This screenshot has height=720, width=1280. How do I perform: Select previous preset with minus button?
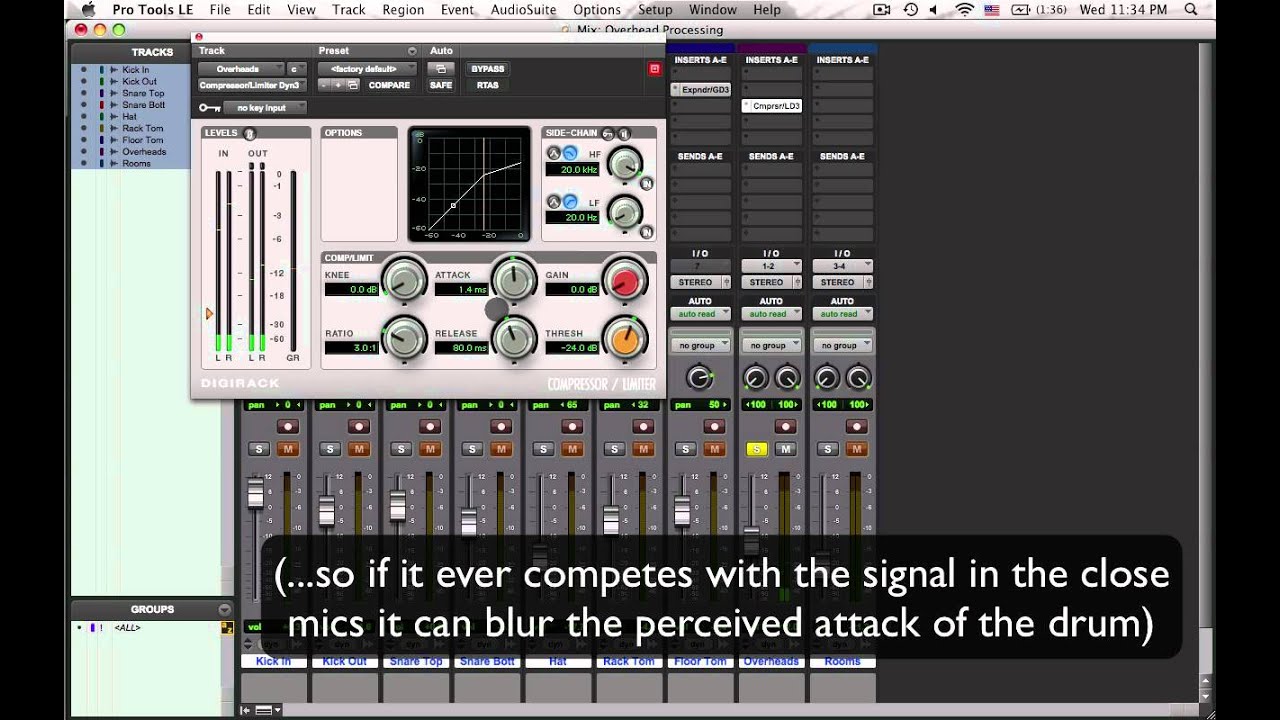(x=325, y=85)
